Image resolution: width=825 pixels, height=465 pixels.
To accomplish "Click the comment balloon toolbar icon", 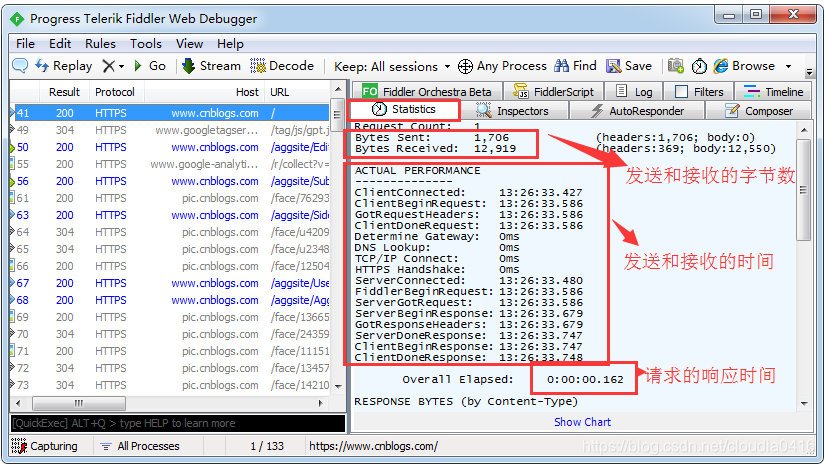I will click(20, 66).
